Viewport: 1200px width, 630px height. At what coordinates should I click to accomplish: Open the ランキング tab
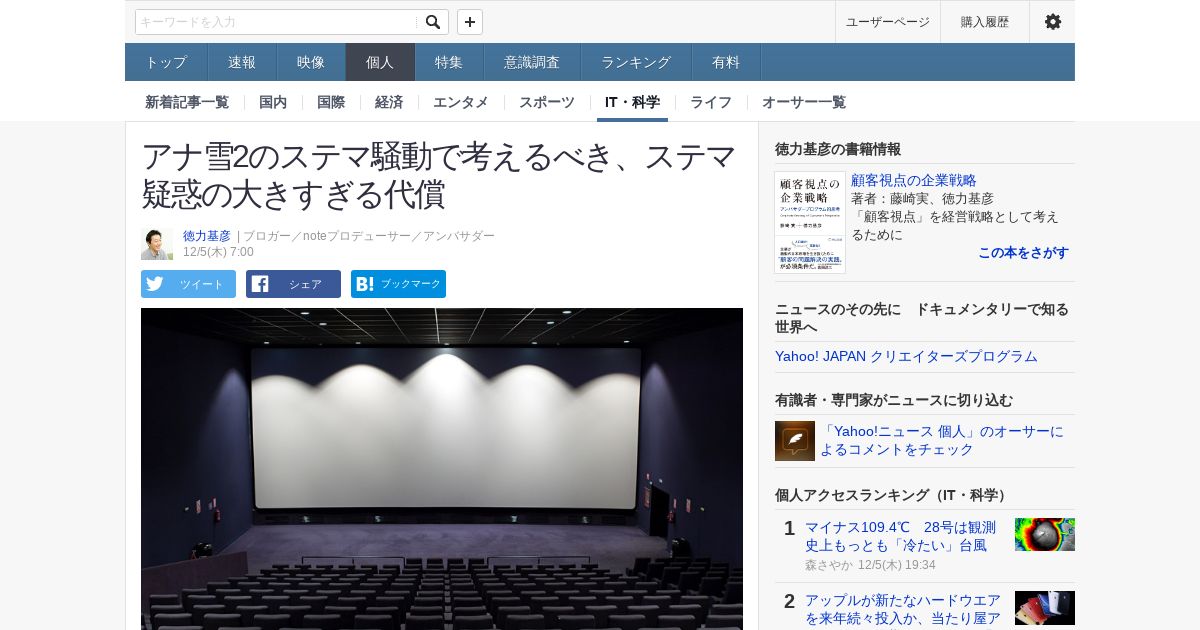[x=636, y=62]
